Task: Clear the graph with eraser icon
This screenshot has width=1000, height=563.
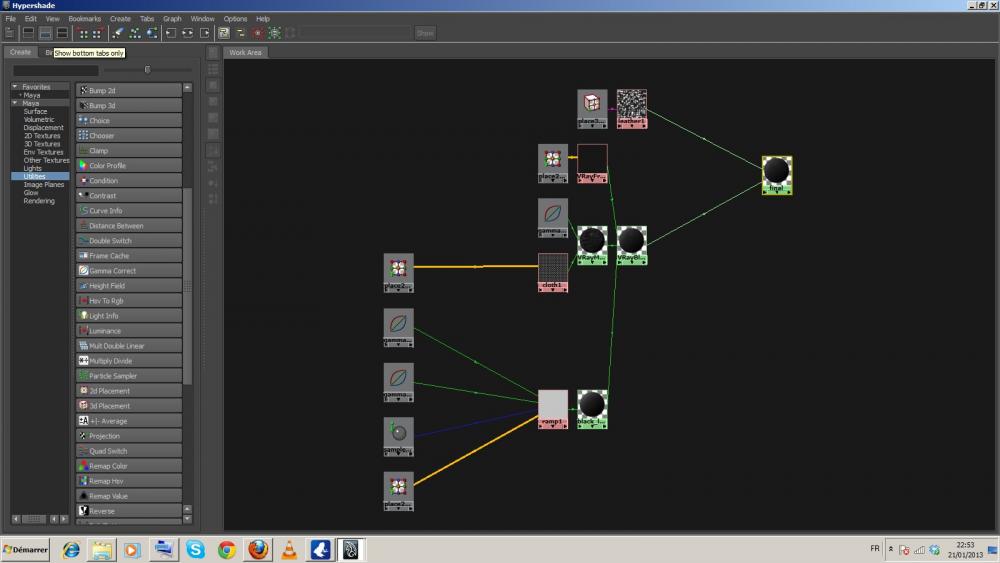Action: tap(118, 33)
